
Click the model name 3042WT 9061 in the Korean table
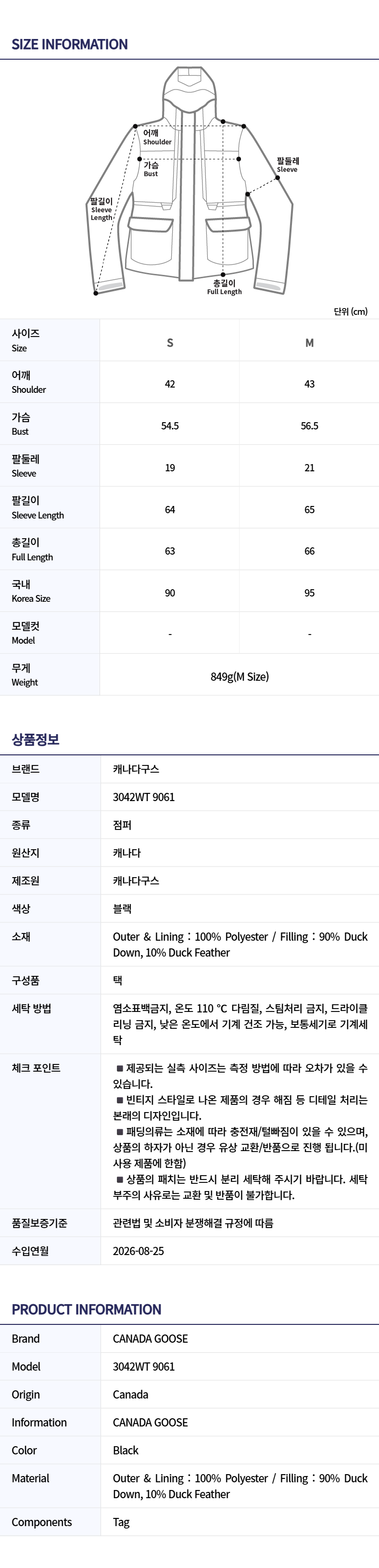coord(144,797)
